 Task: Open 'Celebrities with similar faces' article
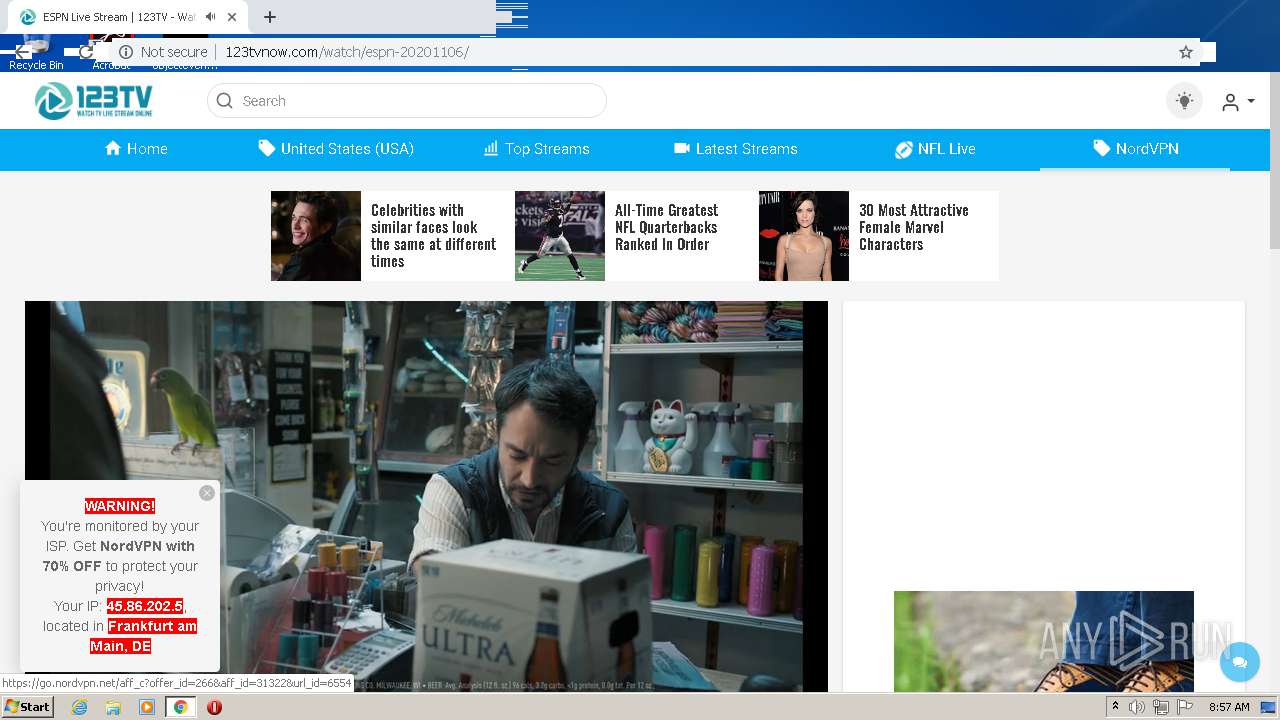pyautogui.click(x=433, y=236)
